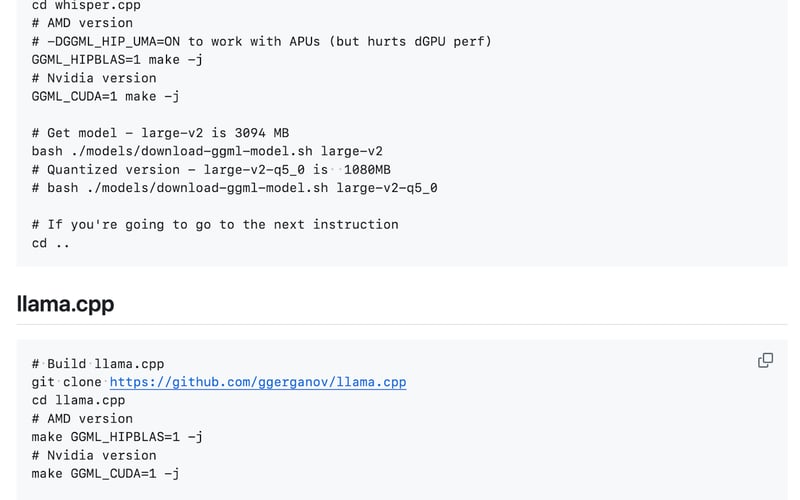Click the 'Quantized version' comment line
The width and height of the screenshot is (800, 500).
tap(211, 169)
